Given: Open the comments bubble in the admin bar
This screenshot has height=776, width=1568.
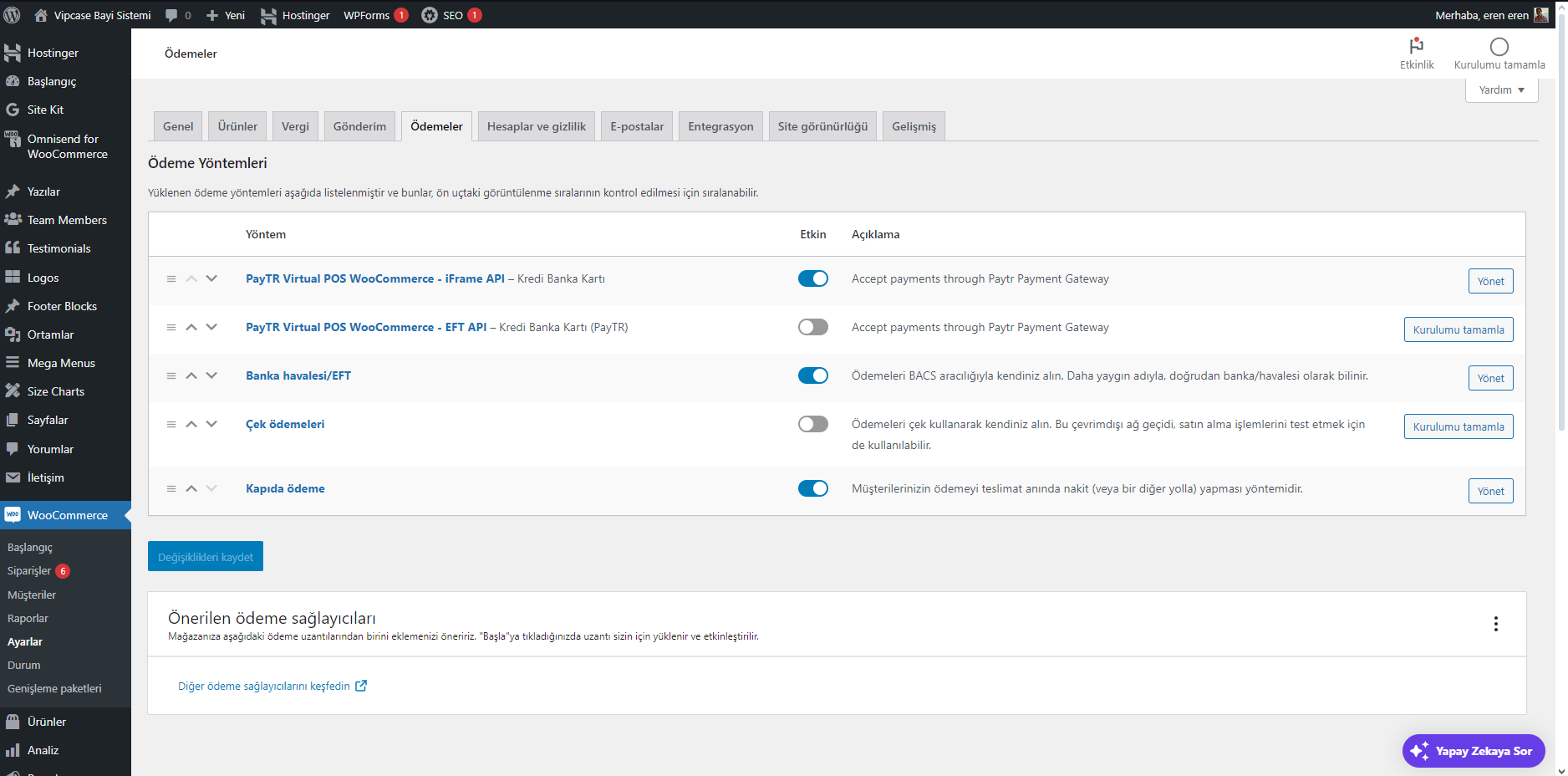Looking at the screenshot, I should click(171, 15).
